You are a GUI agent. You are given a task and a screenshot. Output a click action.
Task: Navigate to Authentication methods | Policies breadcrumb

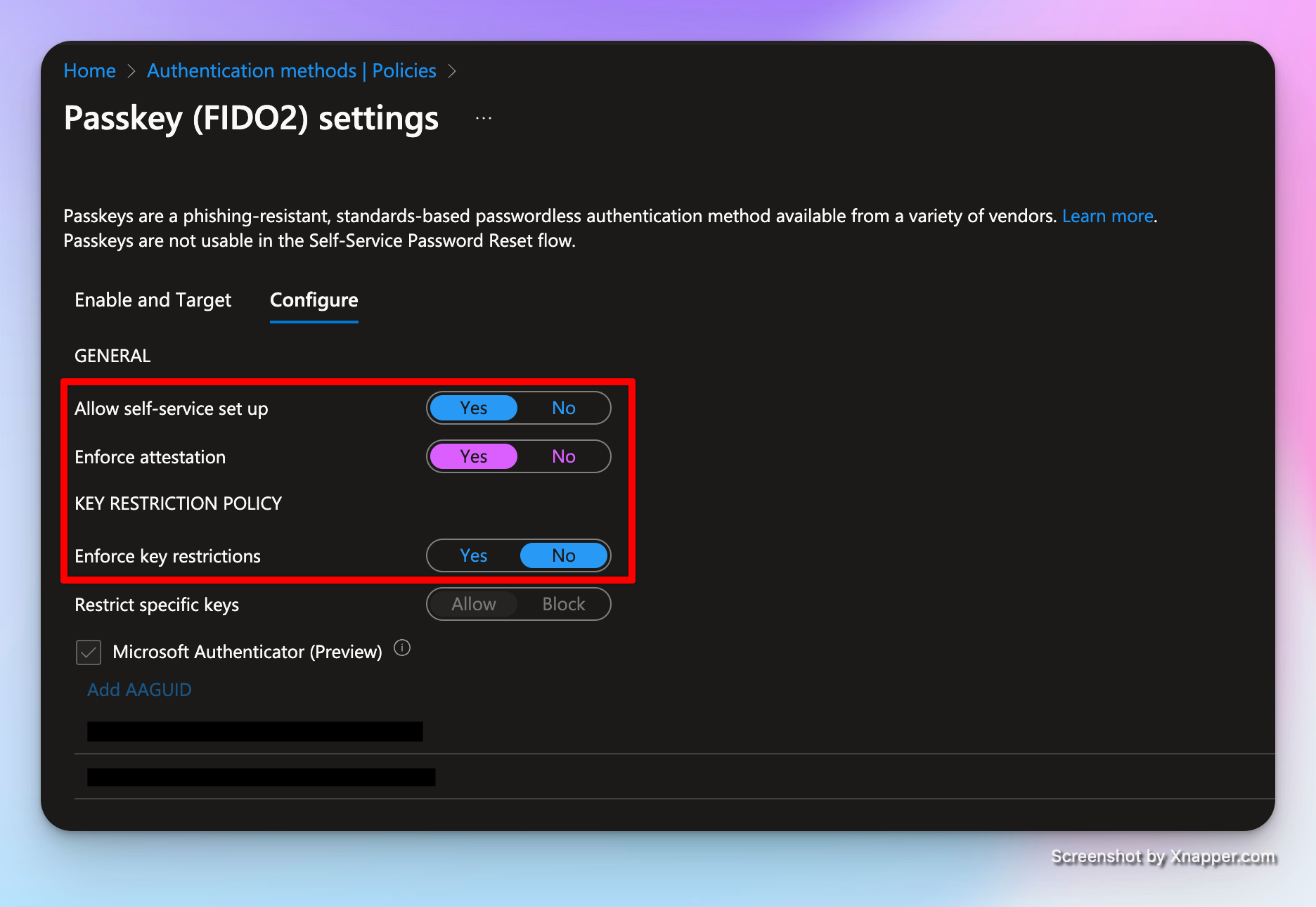tap(291, 71)
